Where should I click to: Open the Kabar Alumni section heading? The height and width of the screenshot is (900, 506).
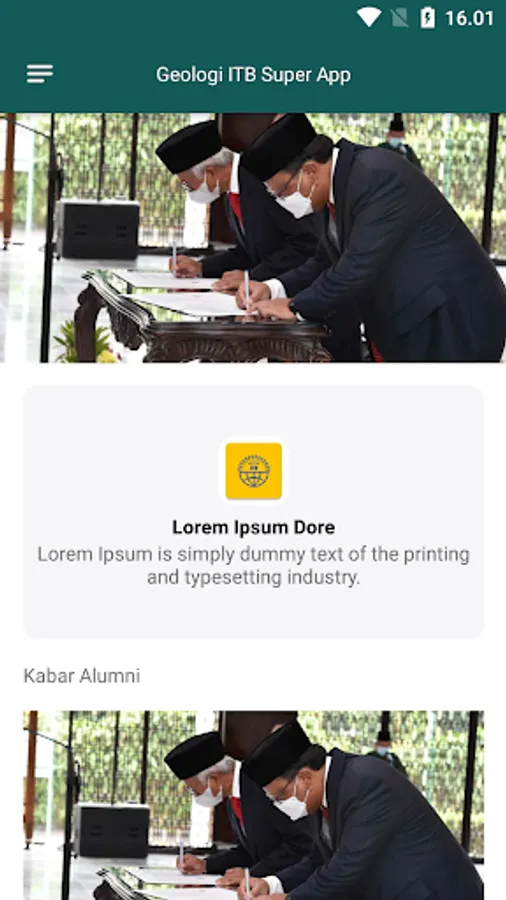pos(81,676)
